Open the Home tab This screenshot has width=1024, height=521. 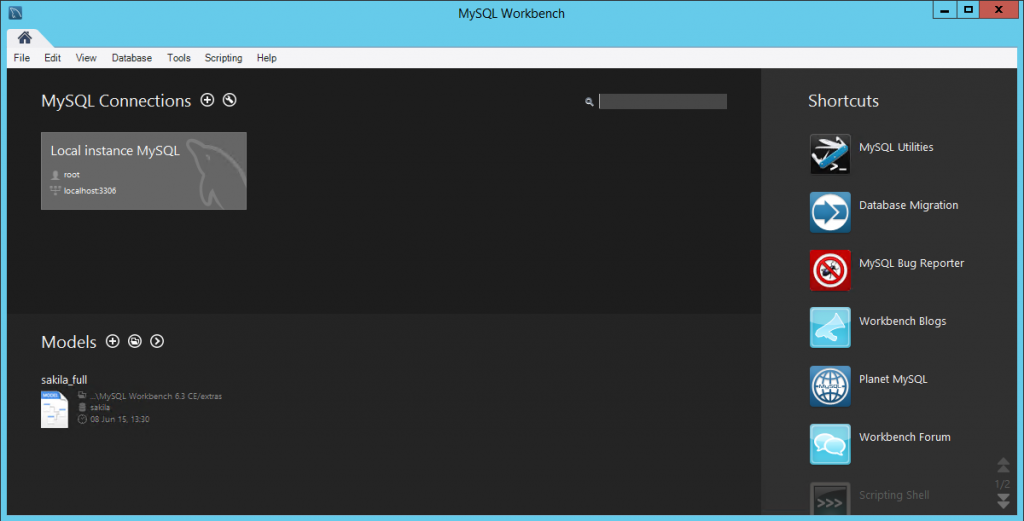coord(25,38)
